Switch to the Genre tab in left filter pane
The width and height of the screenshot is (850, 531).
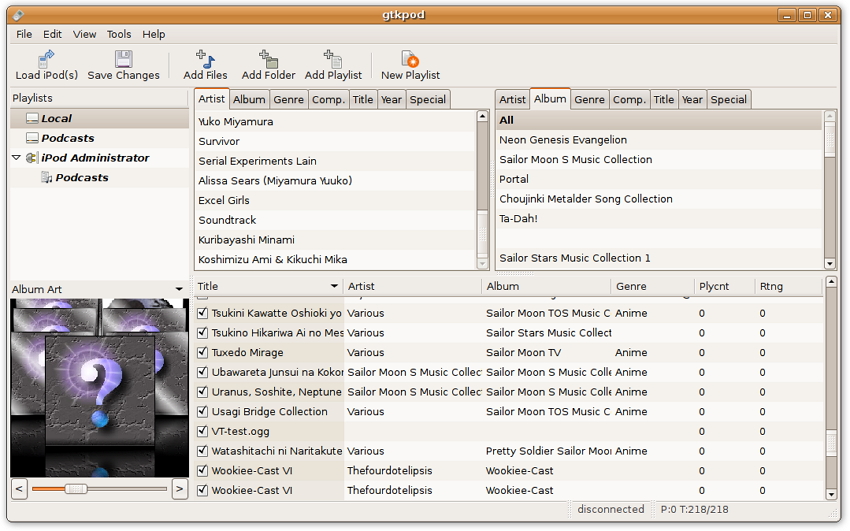point(288,100)
